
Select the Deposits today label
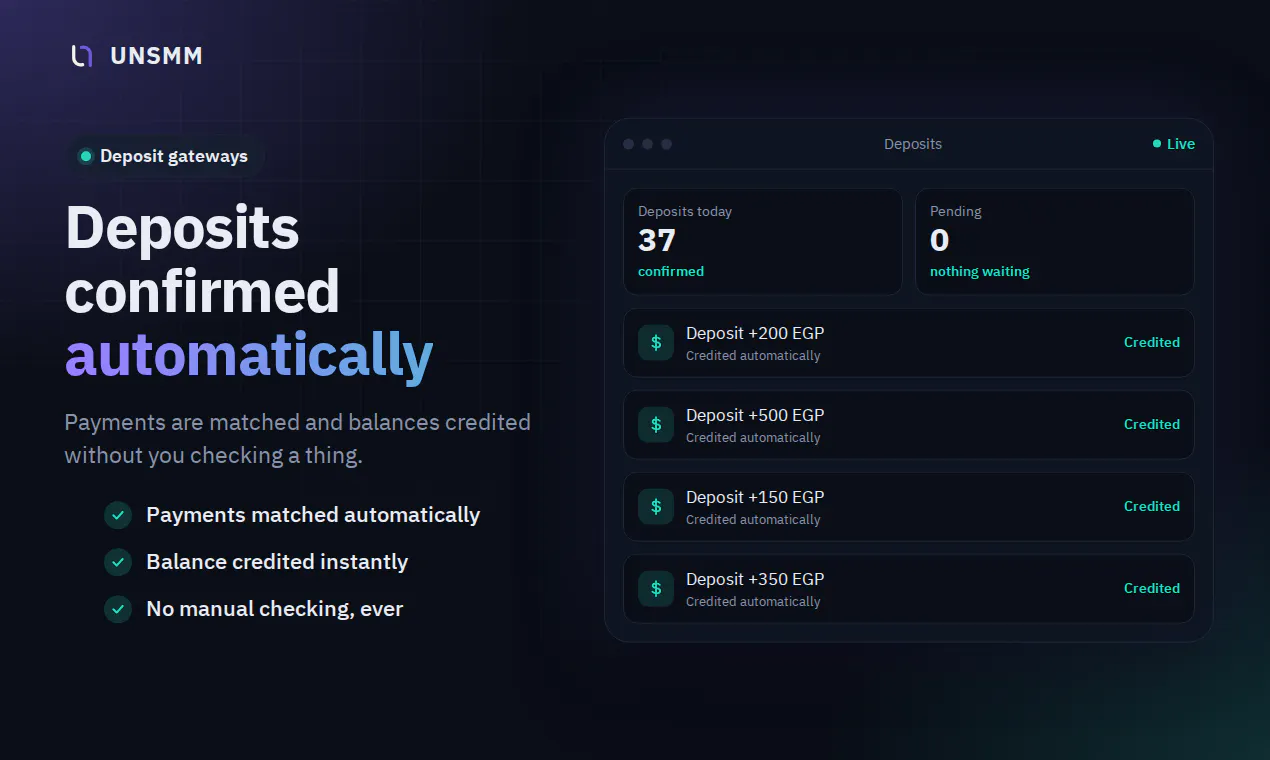pos(685,211)
